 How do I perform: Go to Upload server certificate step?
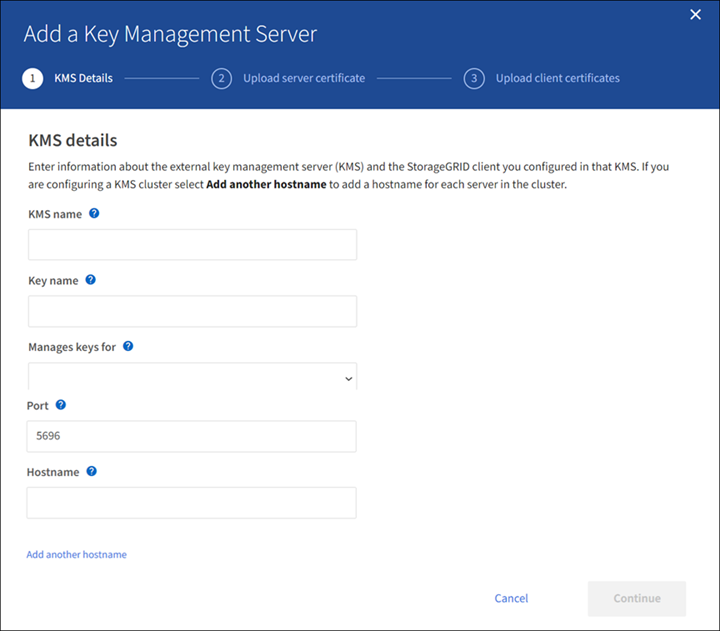click(x=303, y=78)
